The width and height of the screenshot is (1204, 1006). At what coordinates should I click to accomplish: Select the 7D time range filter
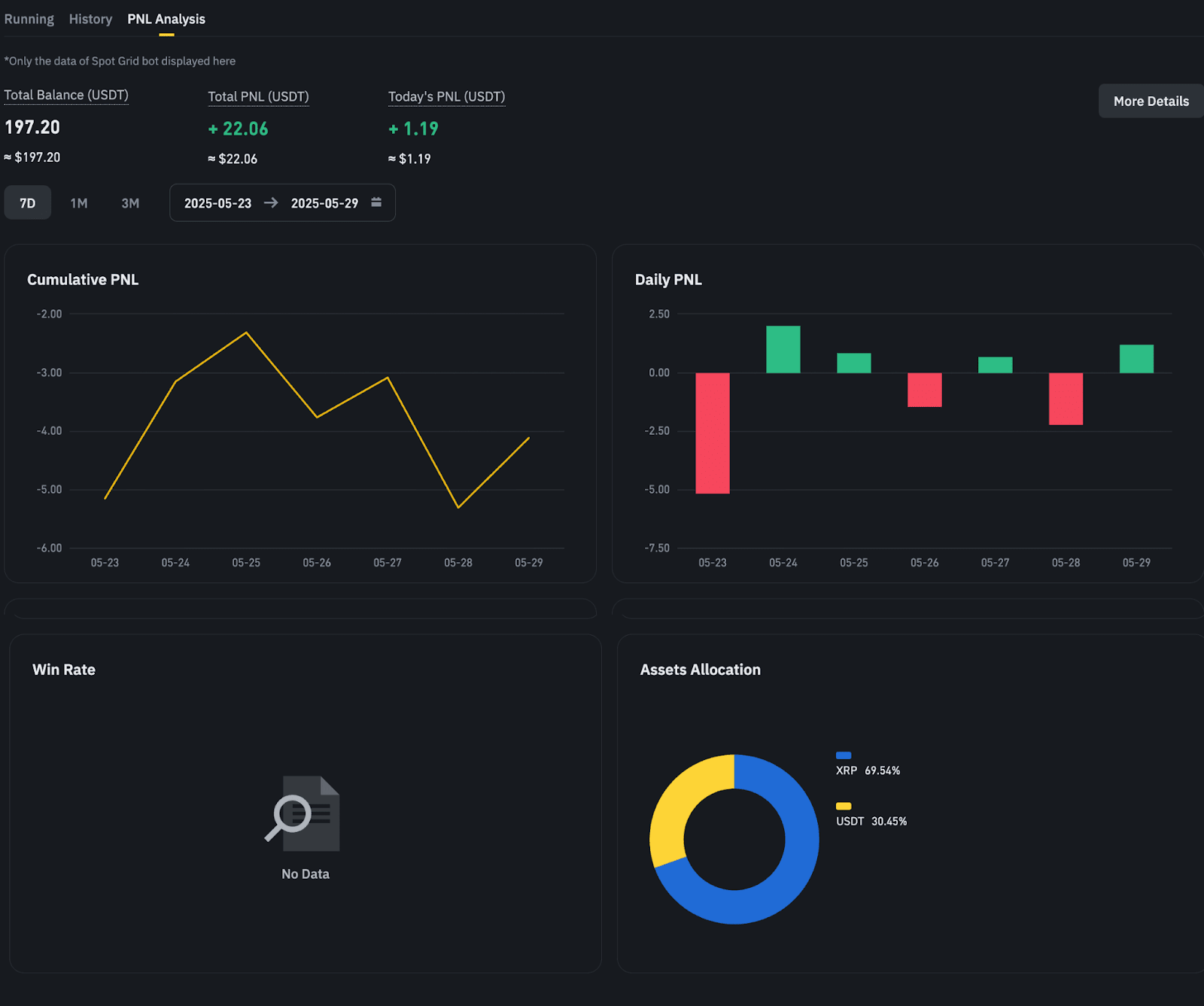27,202
